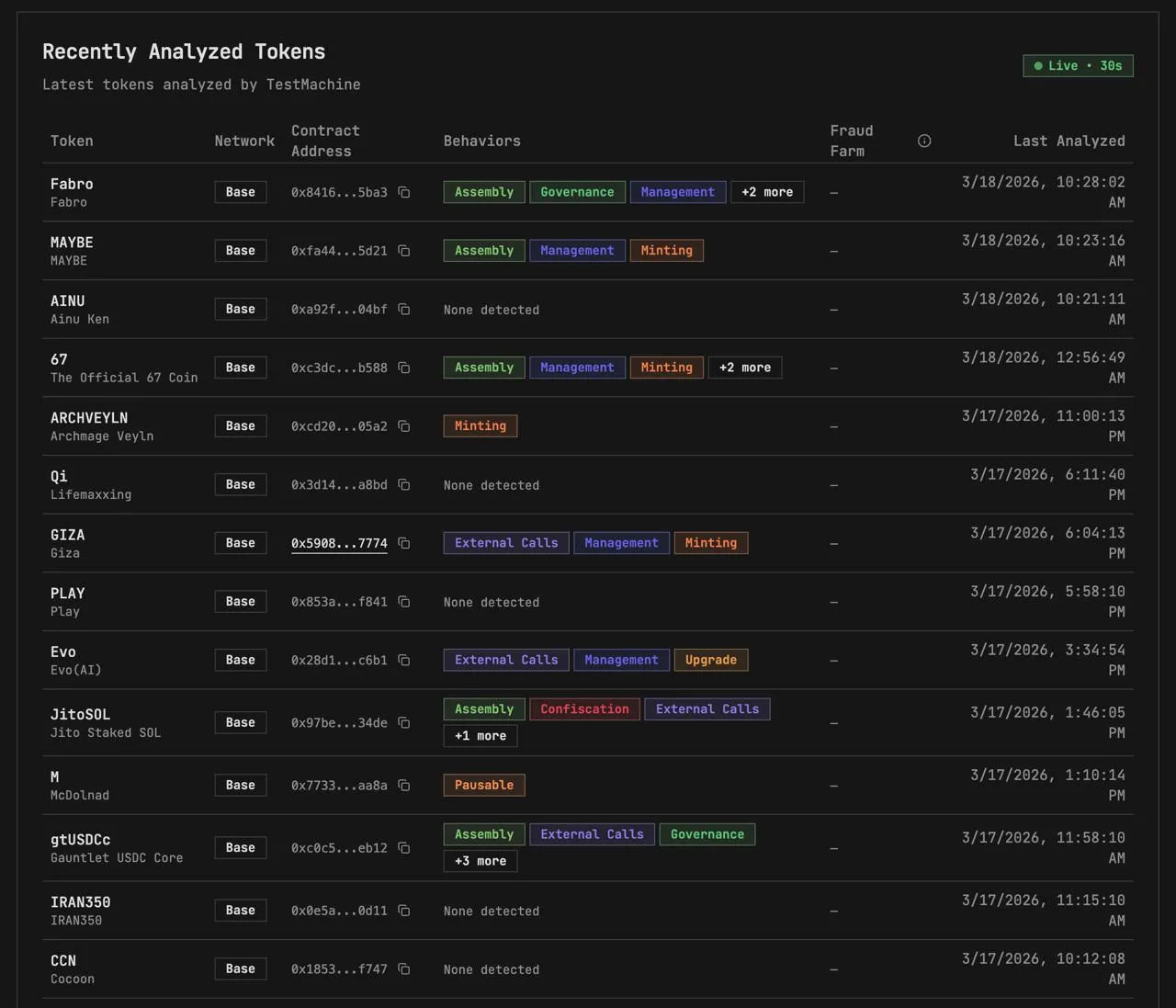The height and width of the screenshot is (1008, 1176).
Task: Open the Fraud Farm info tooltip icon
Action: pyautogui.click(x=923, y=141)
